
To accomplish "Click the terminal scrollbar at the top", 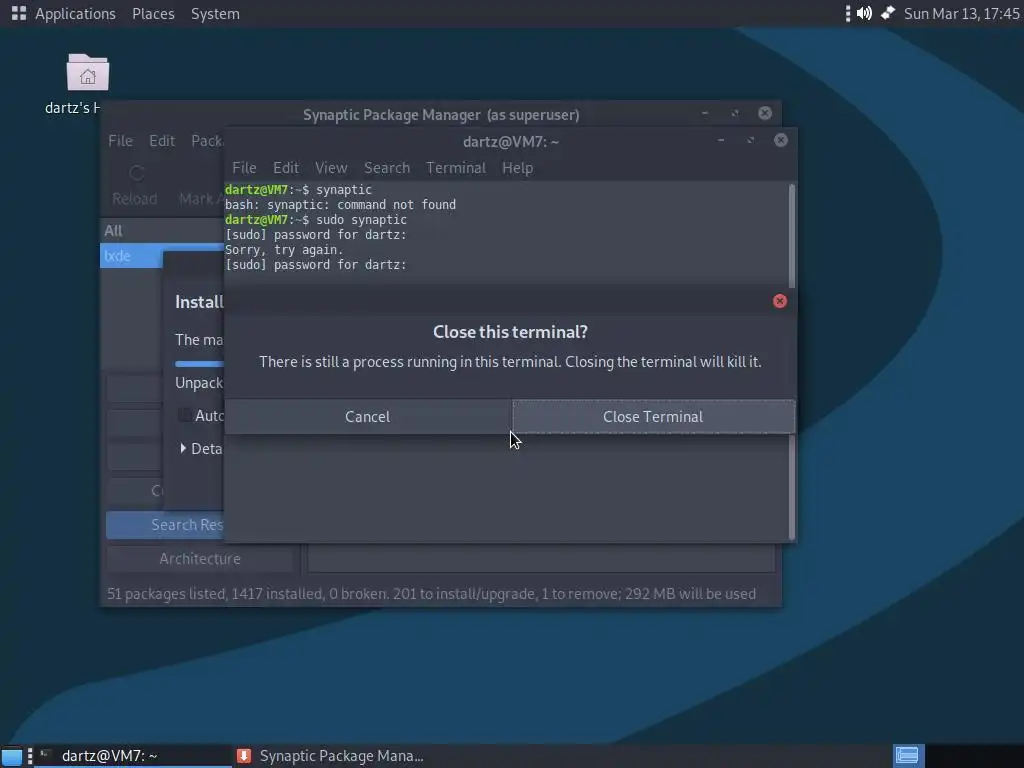I will [792, 235].
